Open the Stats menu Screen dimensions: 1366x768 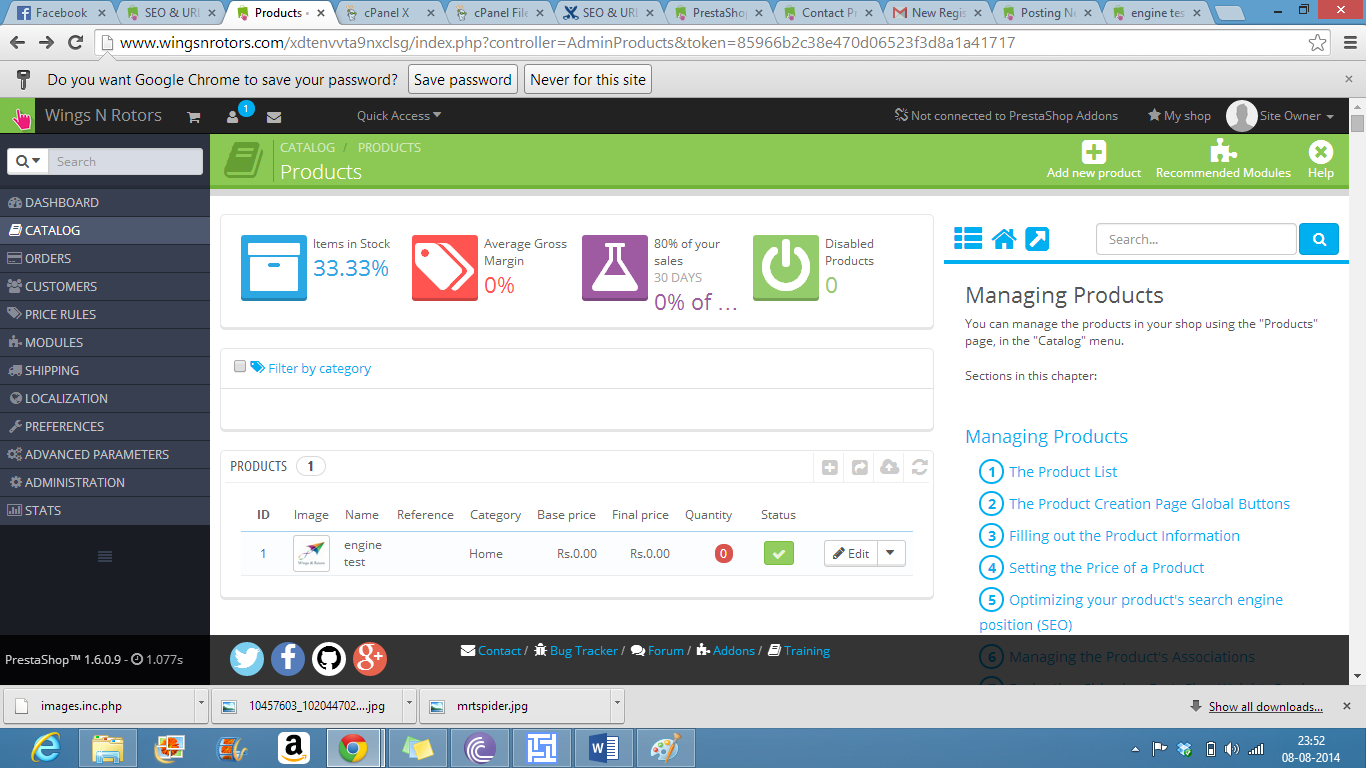coord(105,510)
